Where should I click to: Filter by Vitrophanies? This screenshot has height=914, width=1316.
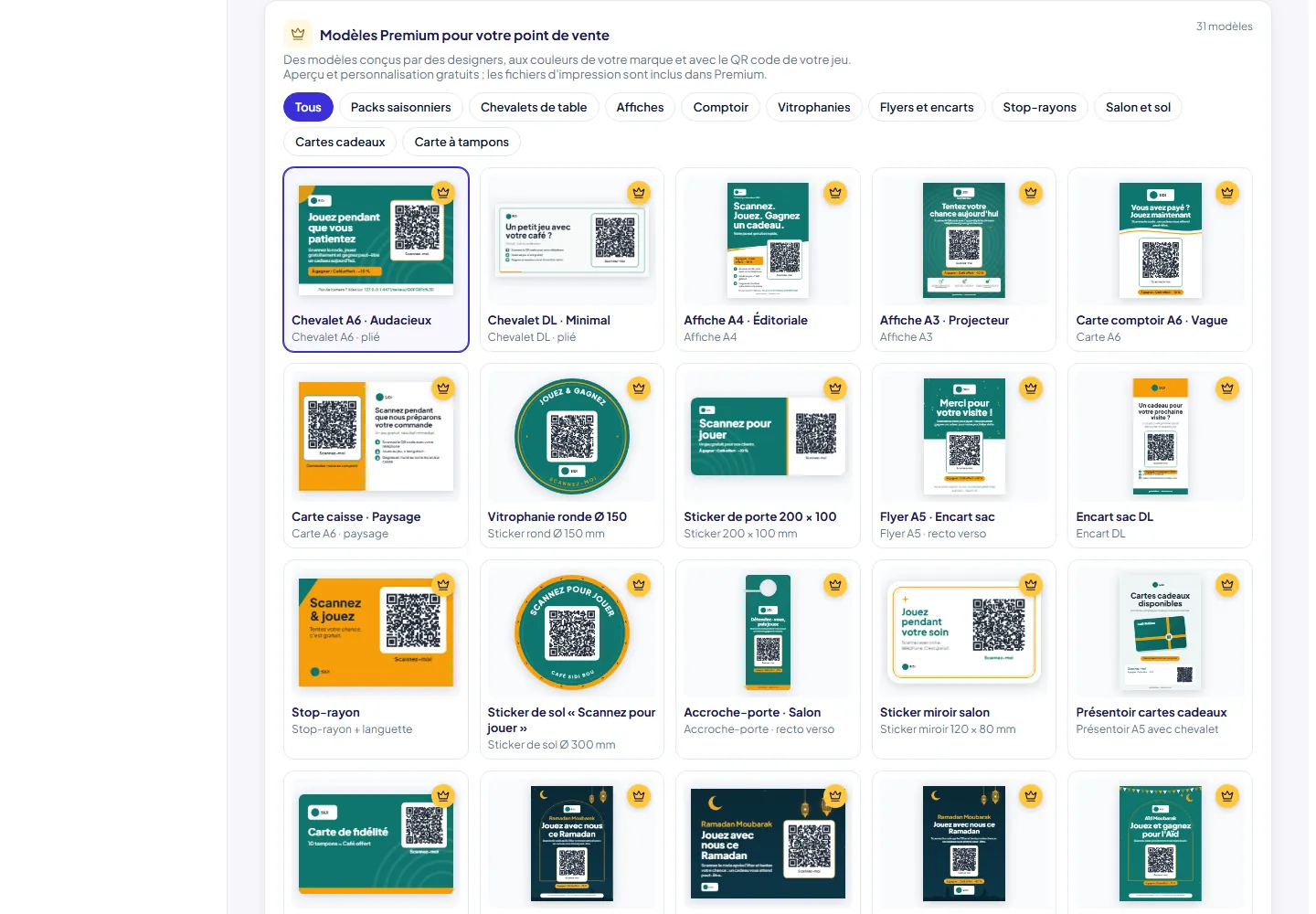(813, 107)
